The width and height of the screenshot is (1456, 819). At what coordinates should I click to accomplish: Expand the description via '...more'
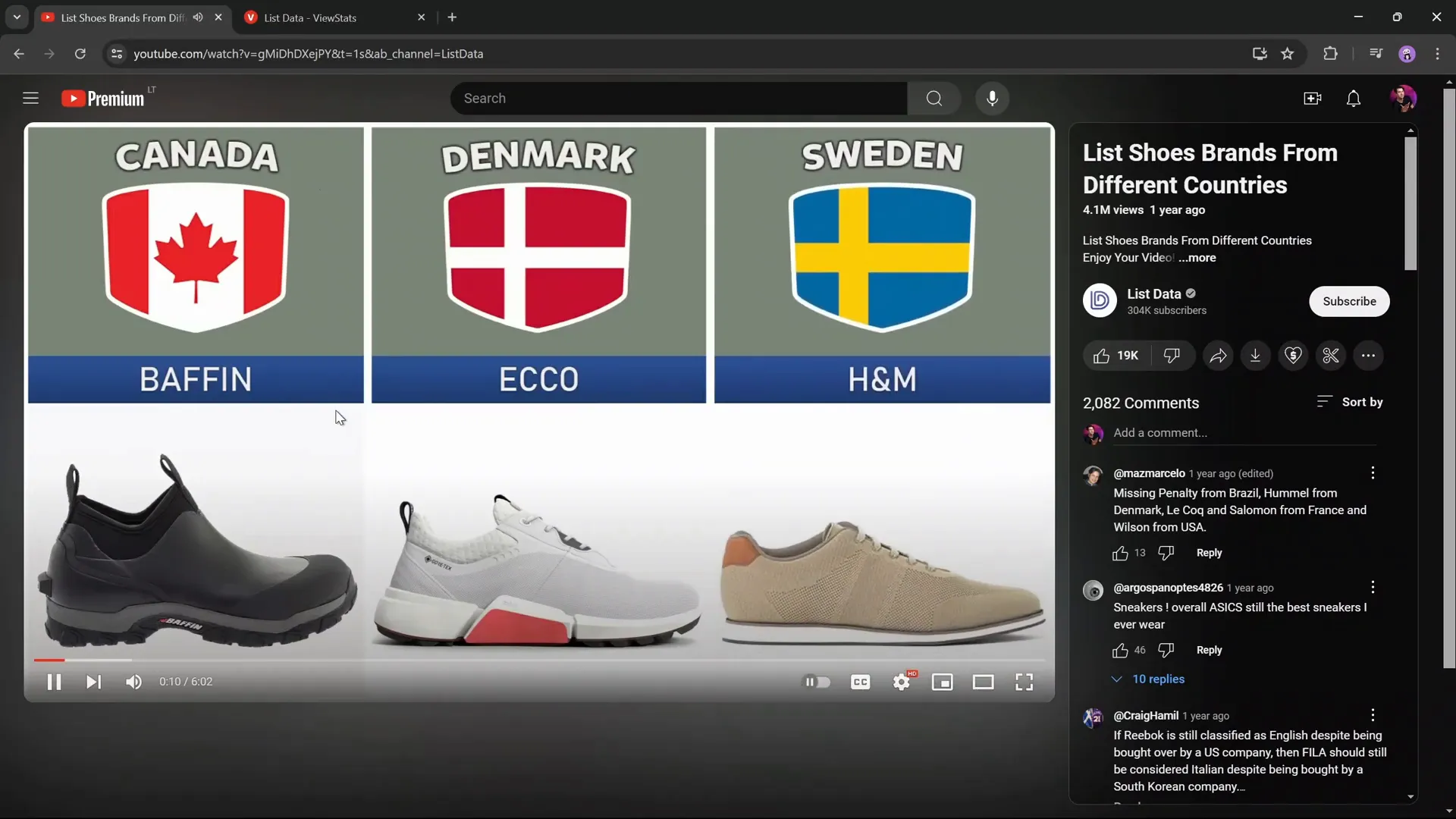click(x=1197, y=258)
